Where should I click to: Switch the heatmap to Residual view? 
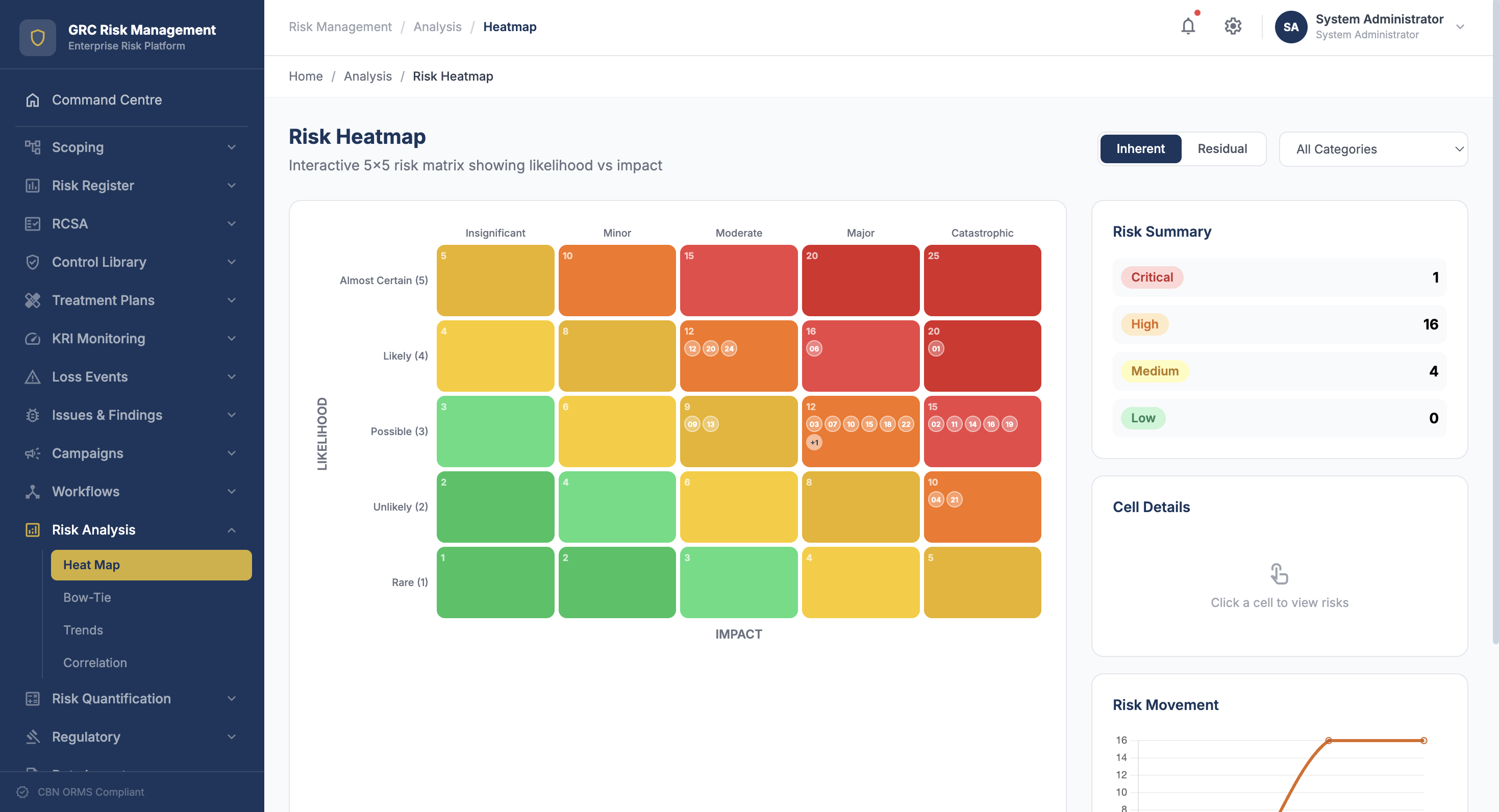[1222, 148]
